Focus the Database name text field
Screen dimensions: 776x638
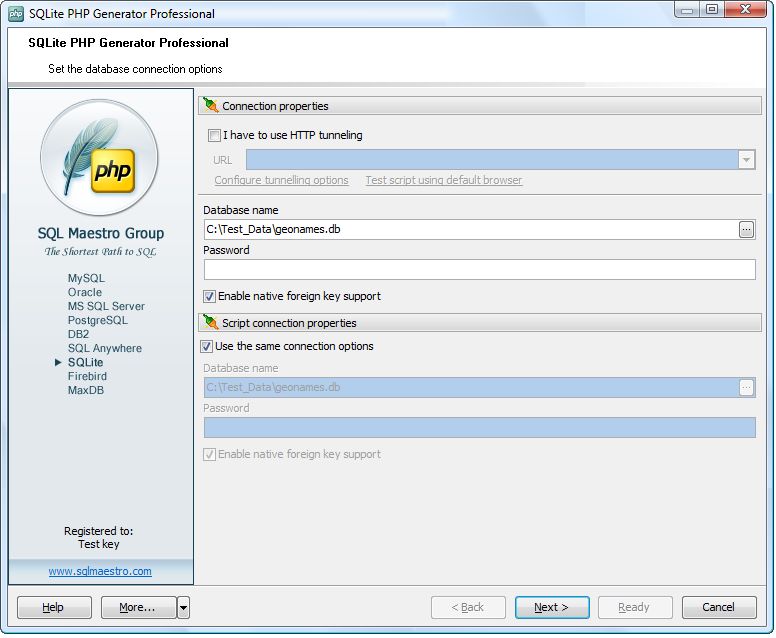coord(470,230)
